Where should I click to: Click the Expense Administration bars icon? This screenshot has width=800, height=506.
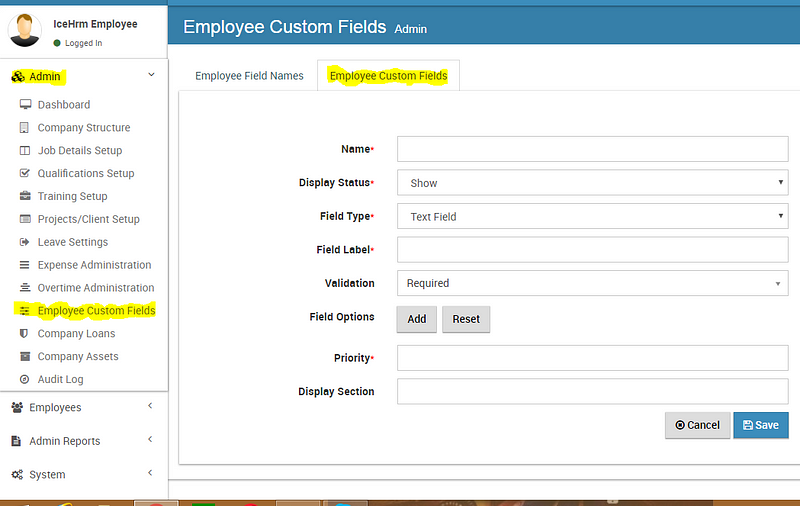click(x=24, y=265)
